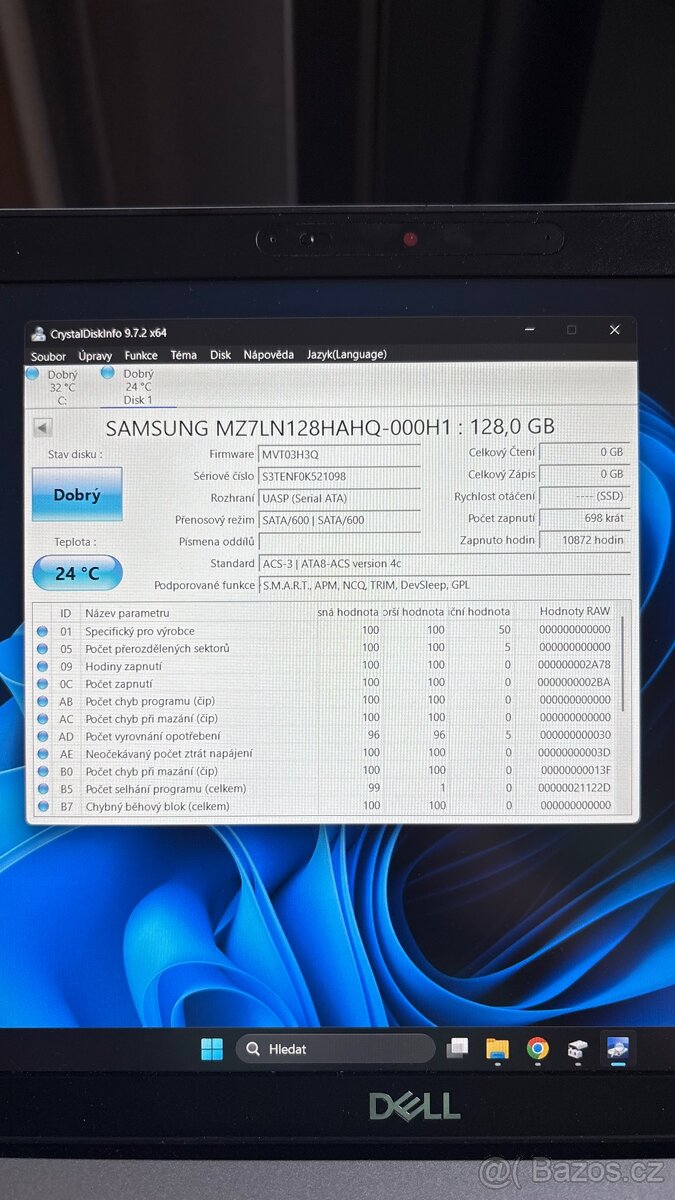Select the blue status dot for Disk 1
Screen dimensions: 675x1200
click(107, 373)
